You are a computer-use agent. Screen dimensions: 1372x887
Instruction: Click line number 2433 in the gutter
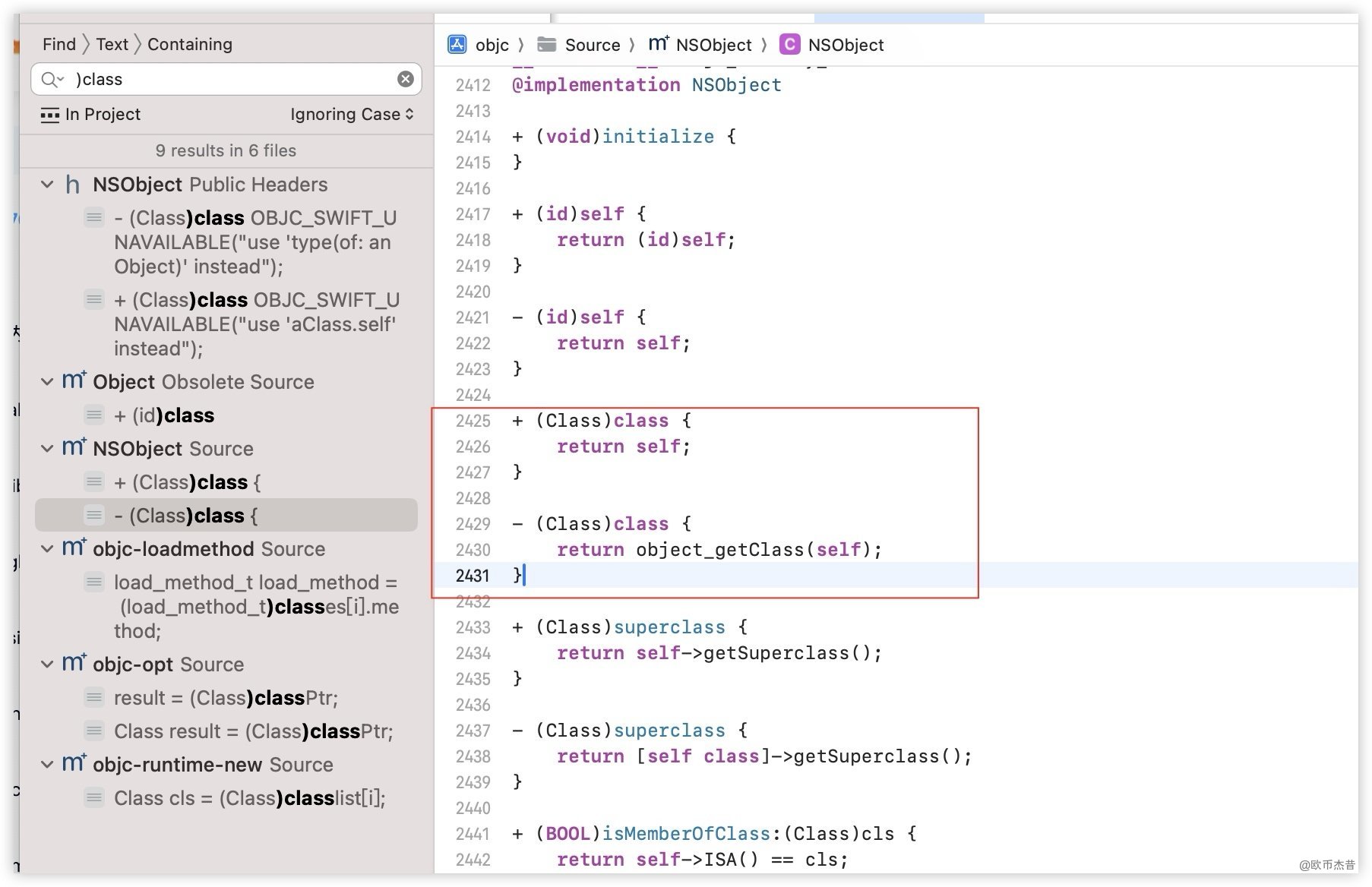(473, 627)
